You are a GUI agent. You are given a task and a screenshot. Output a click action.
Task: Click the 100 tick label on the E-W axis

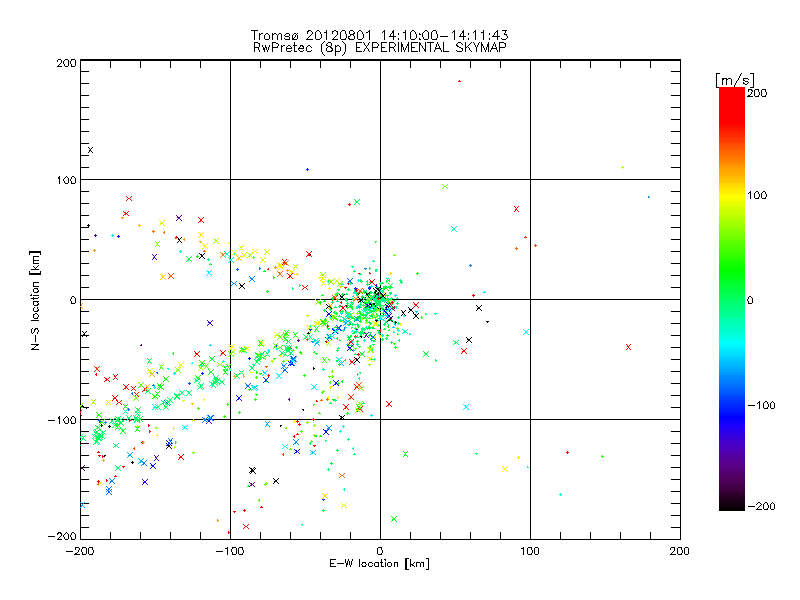[x=530, y=551]
